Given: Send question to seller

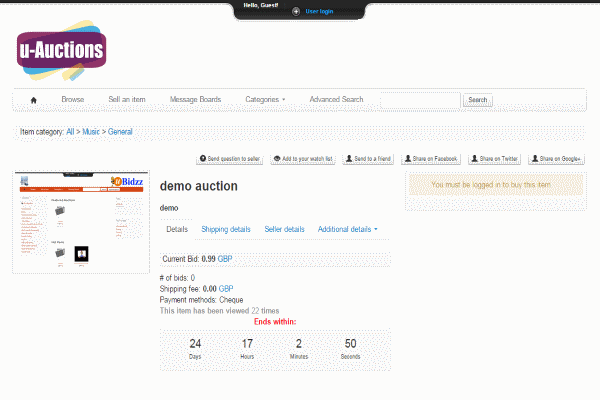Looking at the screenshot, I should [x=230, y=159].
